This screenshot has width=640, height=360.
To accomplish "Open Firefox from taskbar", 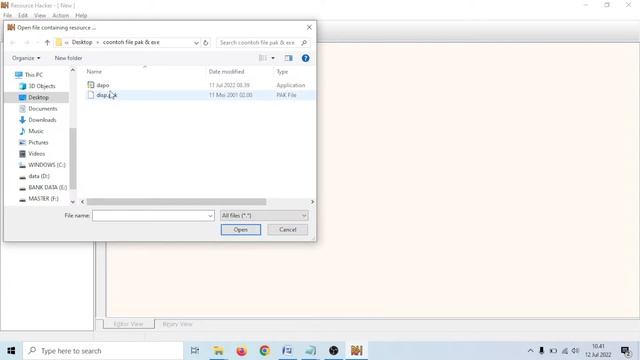I will click(242, 351).
